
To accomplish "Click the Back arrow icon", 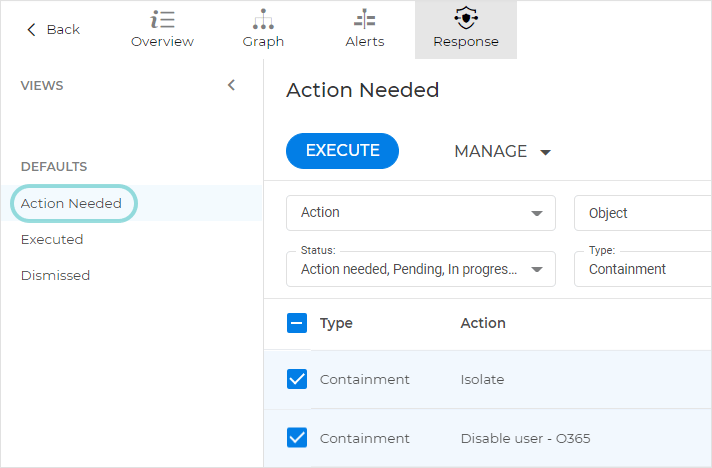I will [x=31, y=30].
